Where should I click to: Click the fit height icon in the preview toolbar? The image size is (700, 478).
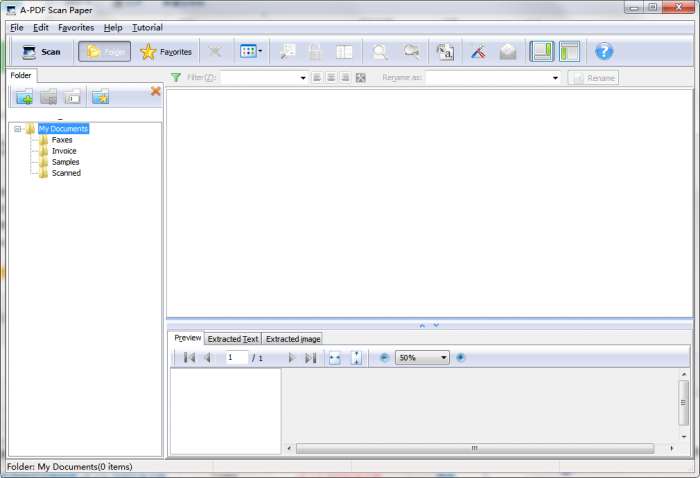point(356,358)
